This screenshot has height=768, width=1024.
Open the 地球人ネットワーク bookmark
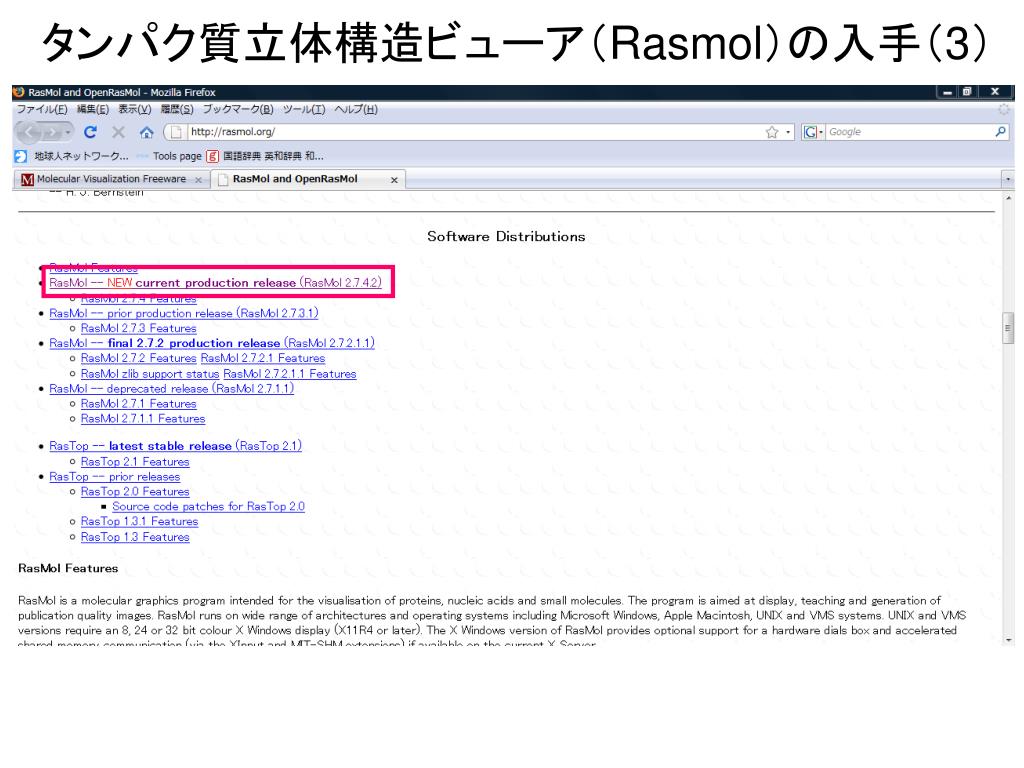[72, 156]
